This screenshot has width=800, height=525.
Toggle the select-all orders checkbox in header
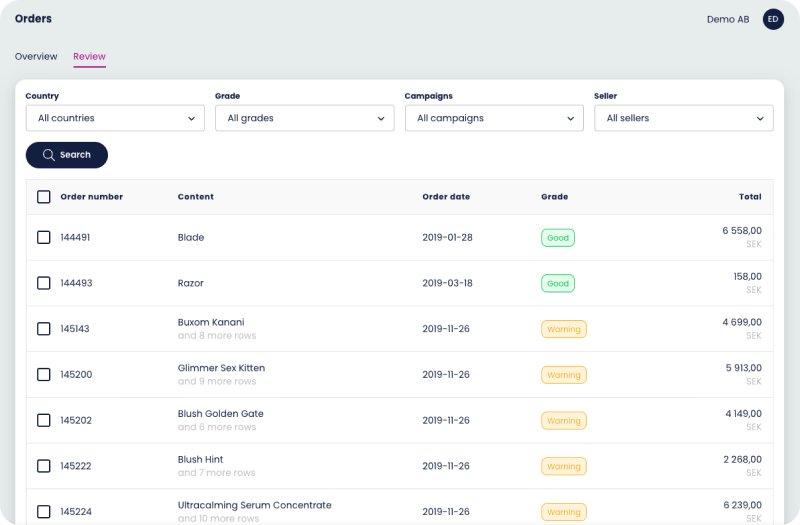[x=44, y=197]
